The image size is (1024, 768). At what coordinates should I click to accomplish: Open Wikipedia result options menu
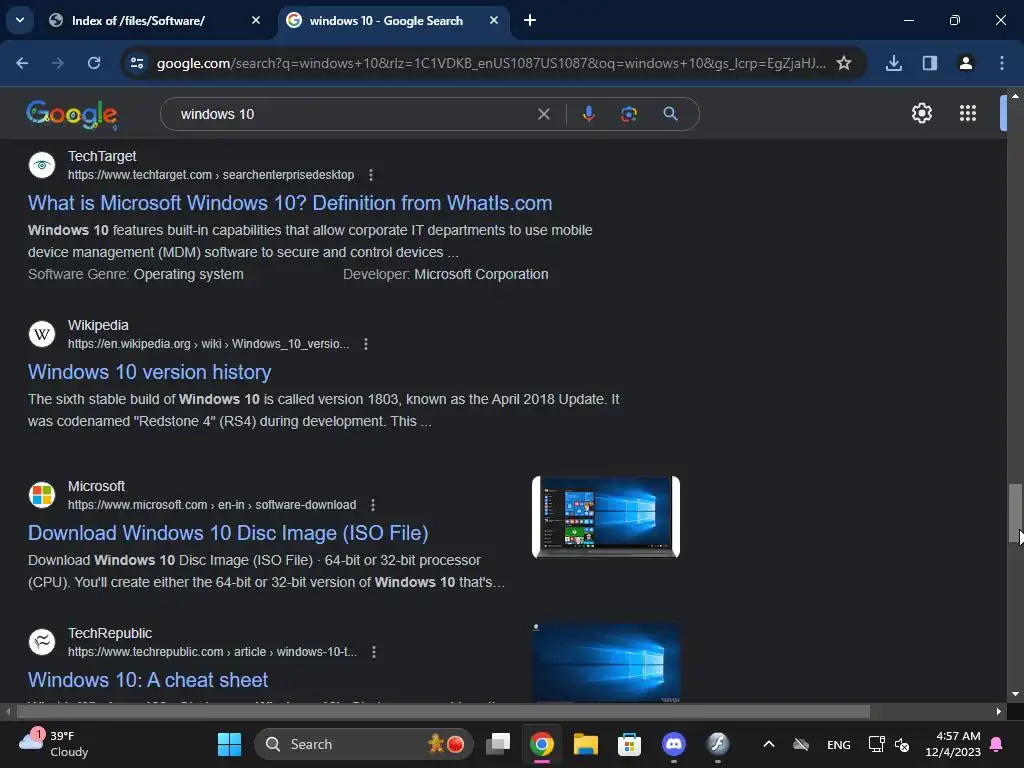tap(366, 344)
